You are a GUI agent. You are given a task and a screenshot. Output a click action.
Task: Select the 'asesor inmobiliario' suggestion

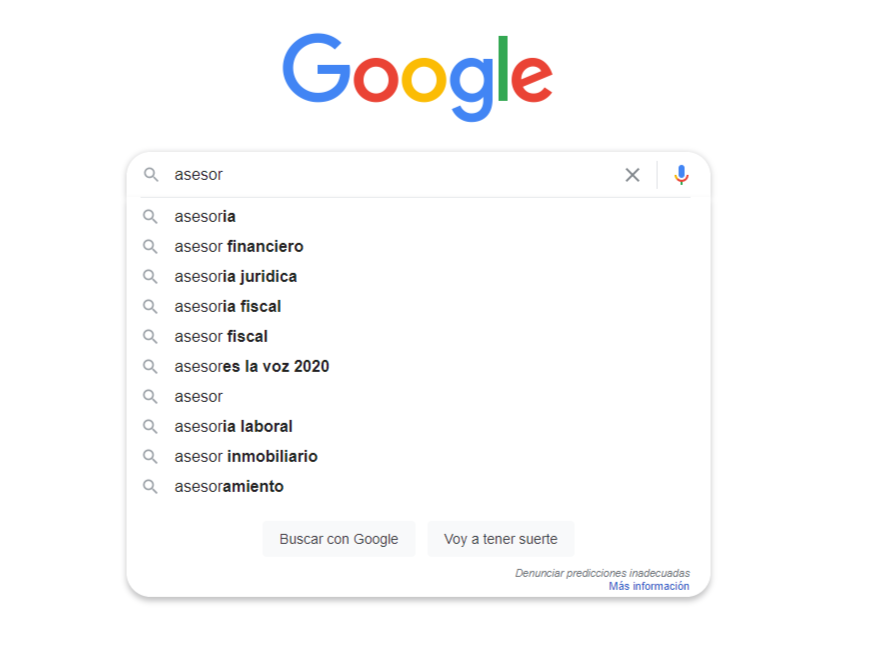coord(246,456)
